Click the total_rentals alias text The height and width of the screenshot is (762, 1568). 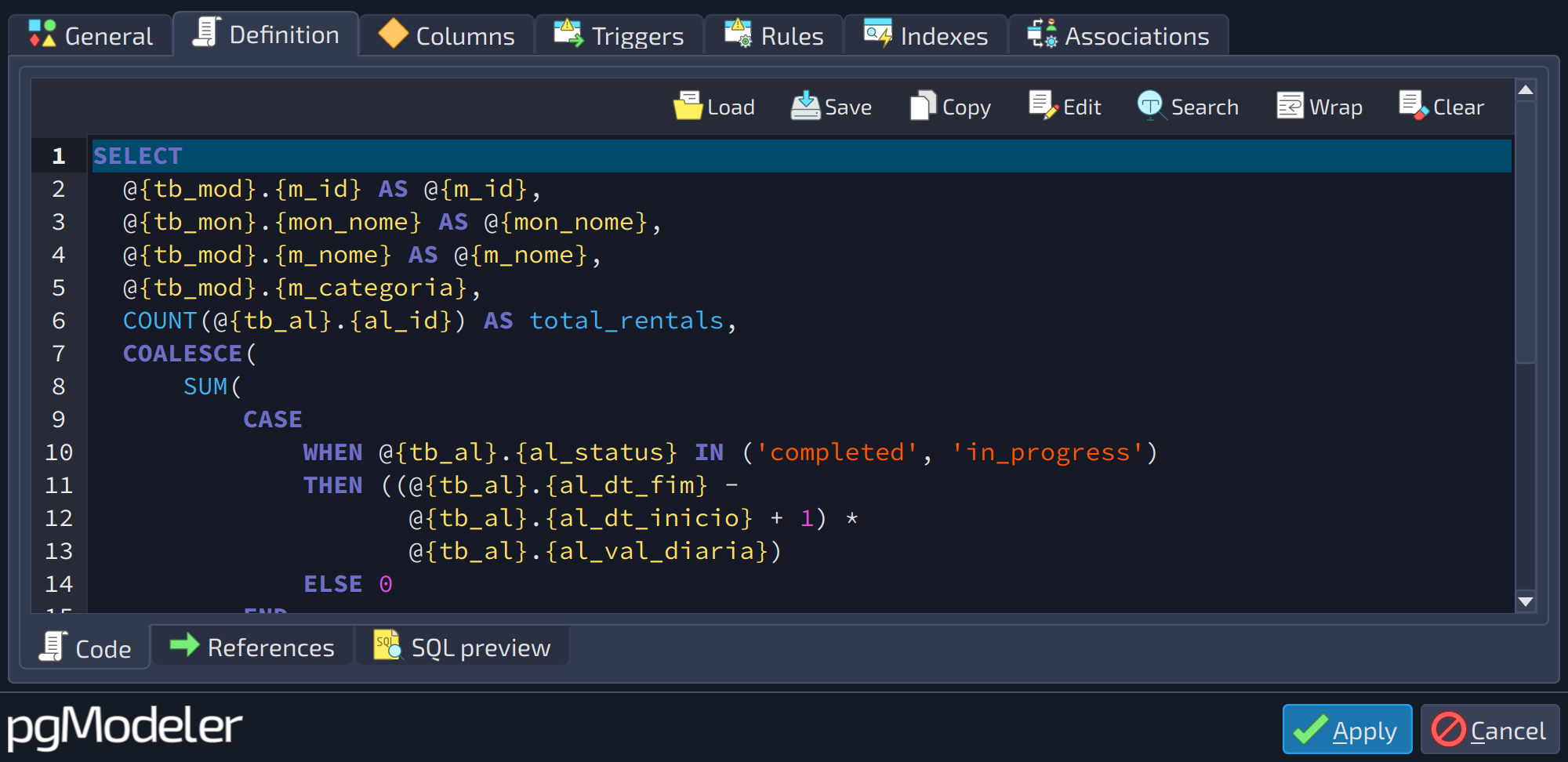coord(626,321)
